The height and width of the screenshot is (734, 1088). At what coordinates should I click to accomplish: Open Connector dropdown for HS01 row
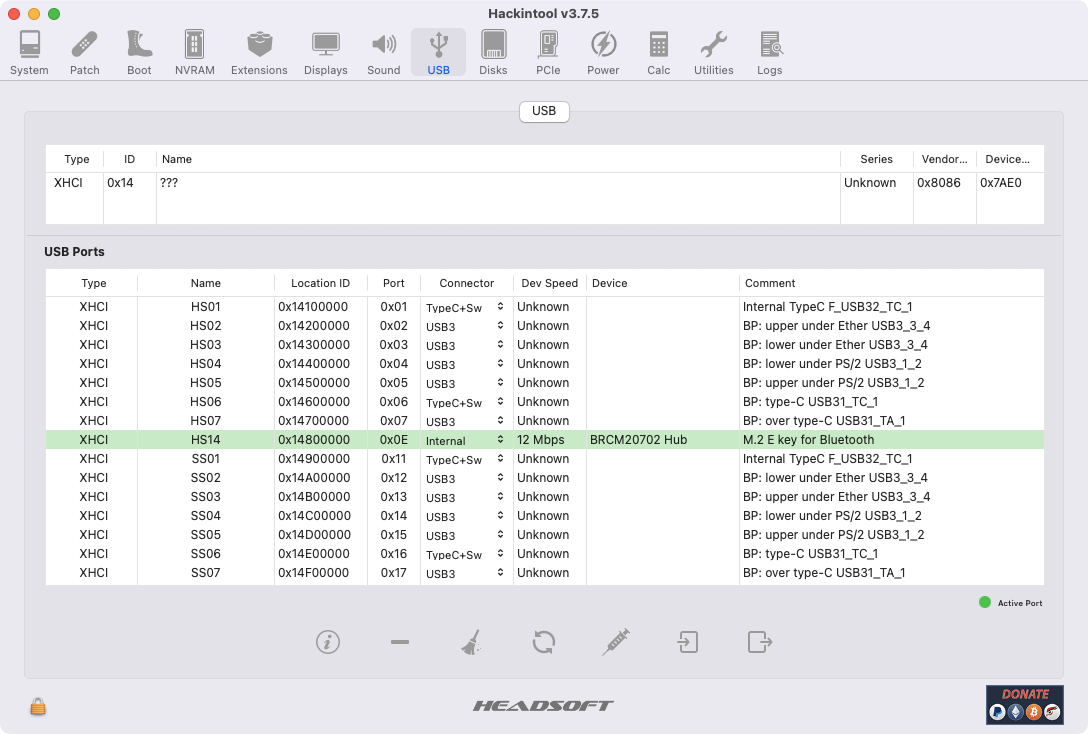(x=465, y=307)
